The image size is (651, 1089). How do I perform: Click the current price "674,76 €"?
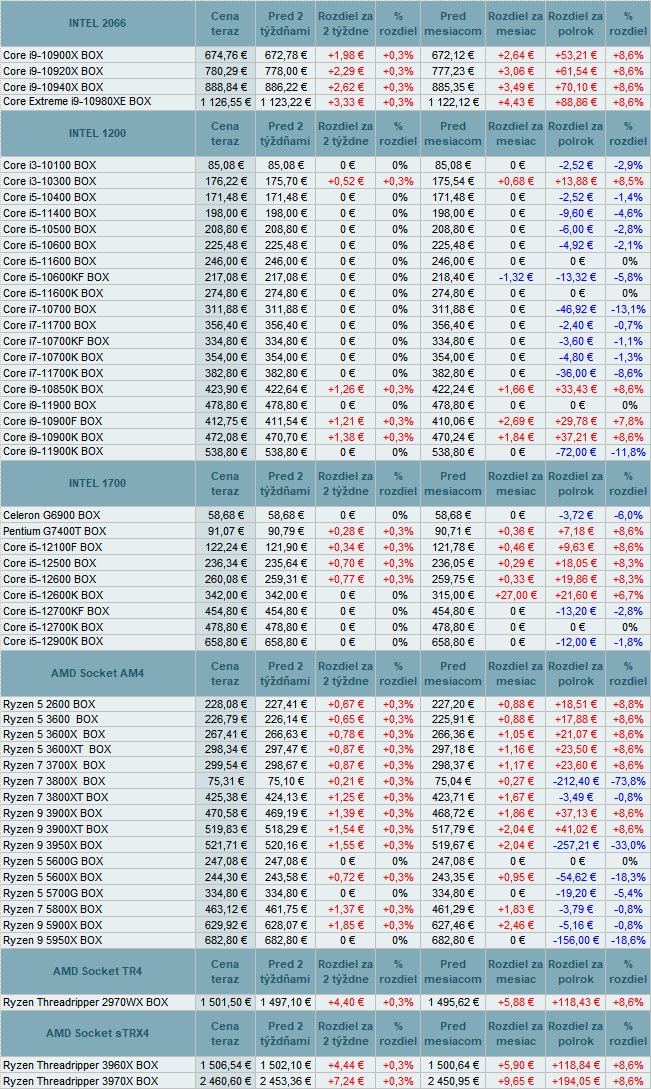[x=225, y=55]
